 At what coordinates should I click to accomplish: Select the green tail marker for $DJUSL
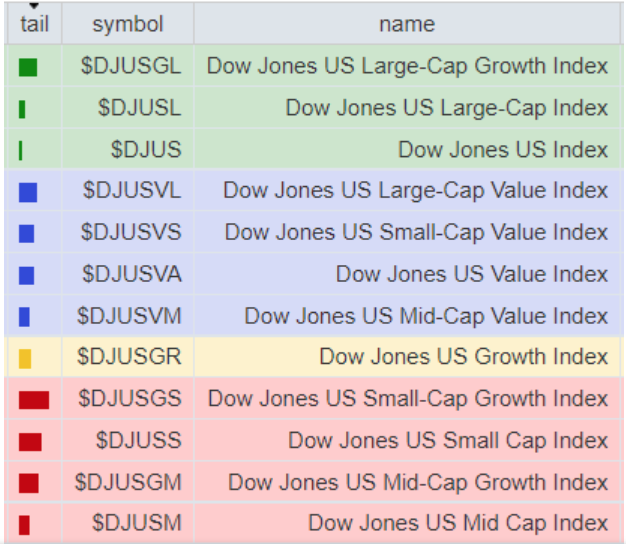[22, 109]
